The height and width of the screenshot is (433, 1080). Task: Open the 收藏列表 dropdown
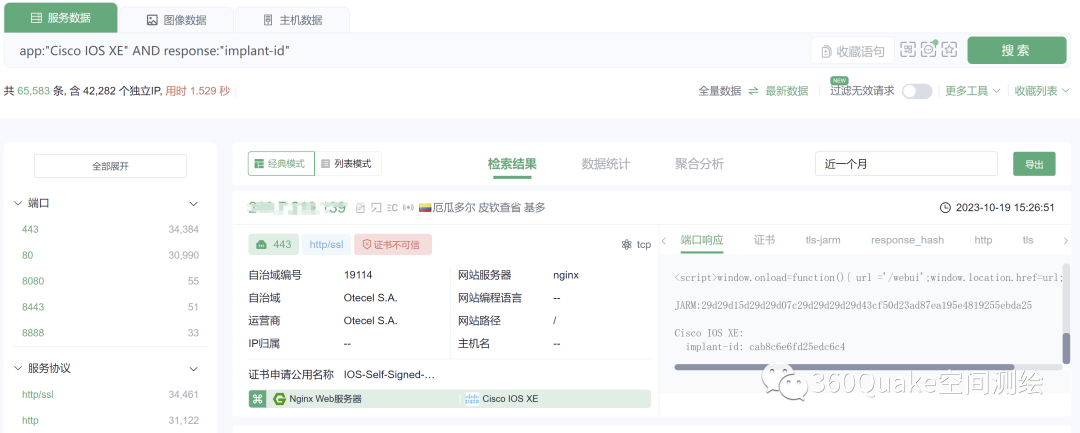[x=1041, y=91]
